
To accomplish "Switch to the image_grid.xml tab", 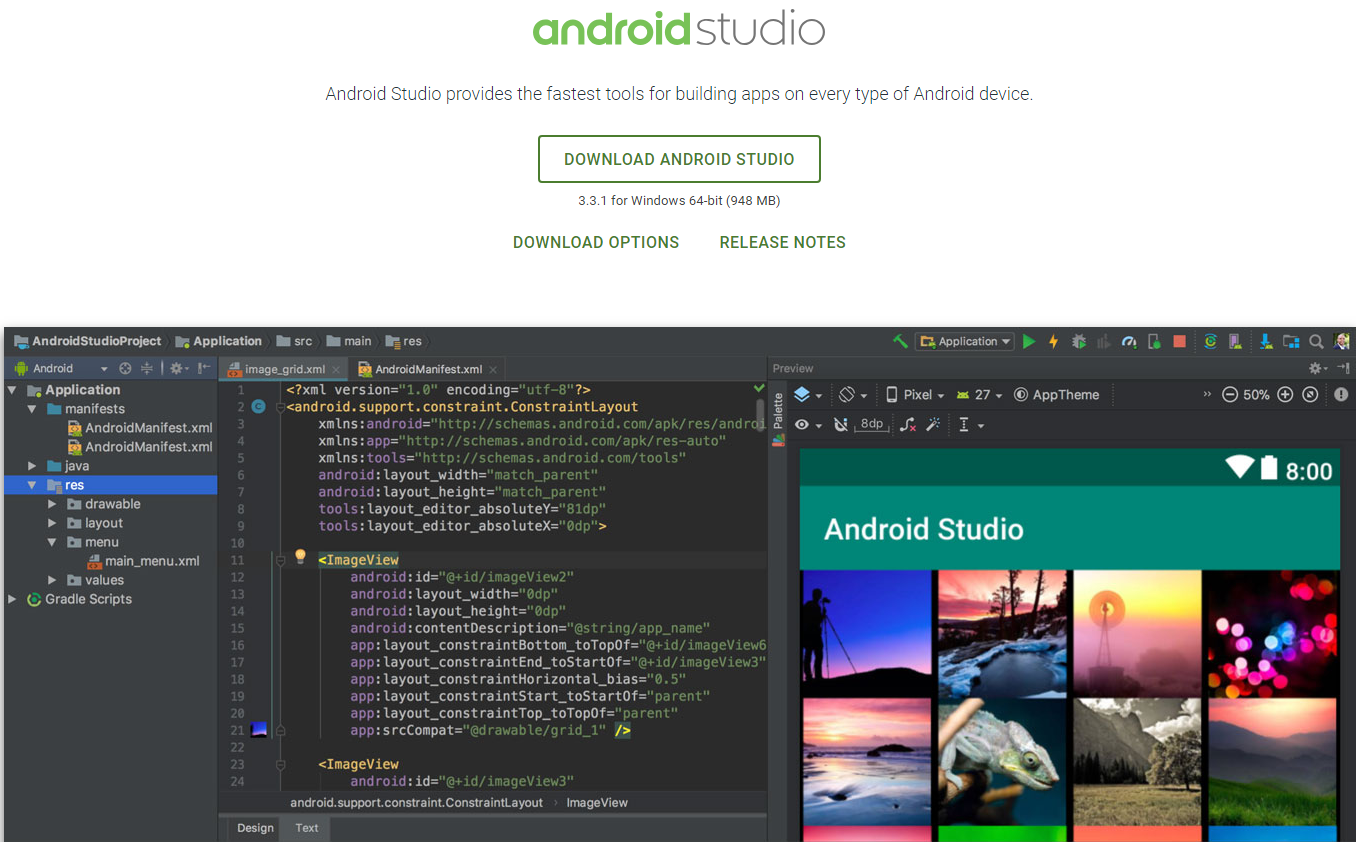I will pyautogui.click(x=284, y=369).
